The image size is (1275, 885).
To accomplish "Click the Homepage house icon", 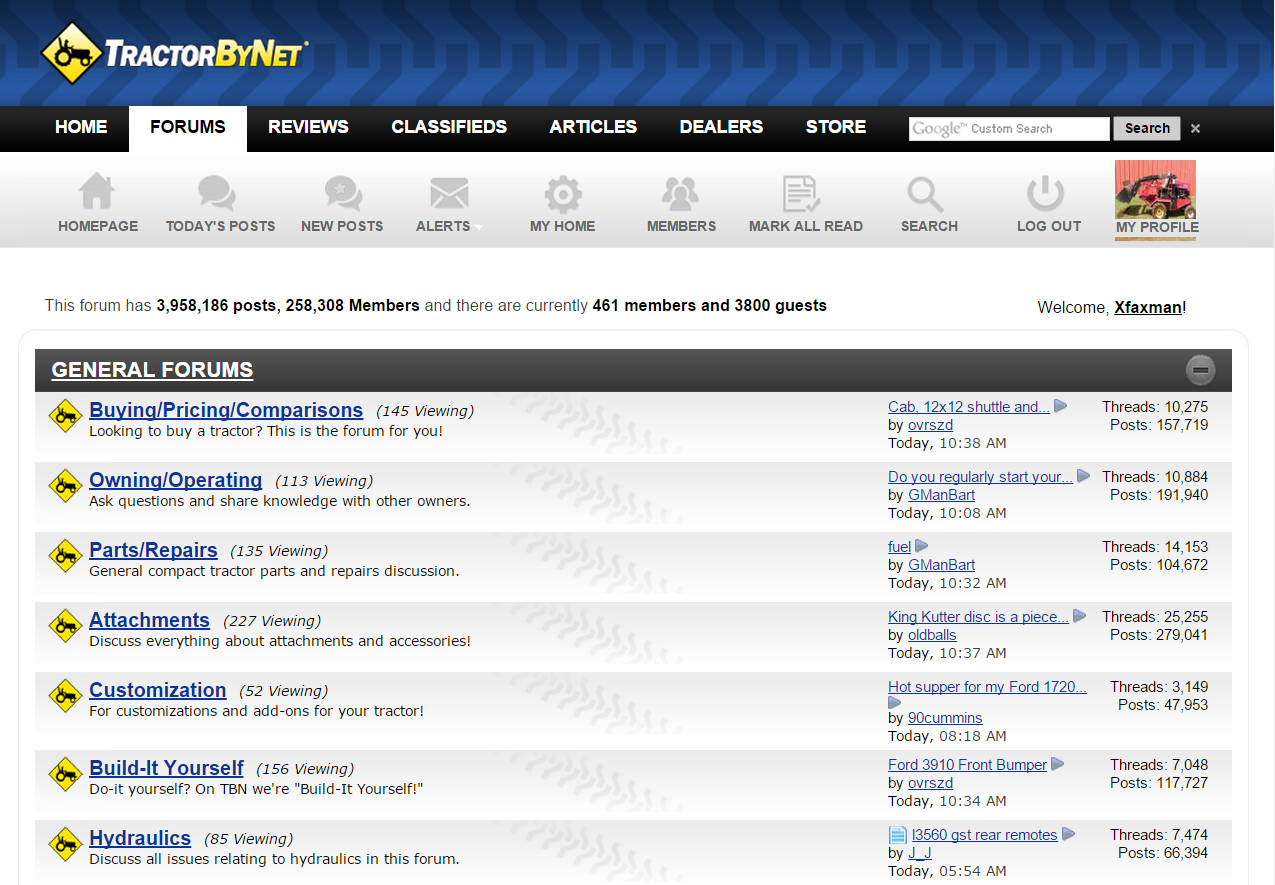I will click(97, 193).
